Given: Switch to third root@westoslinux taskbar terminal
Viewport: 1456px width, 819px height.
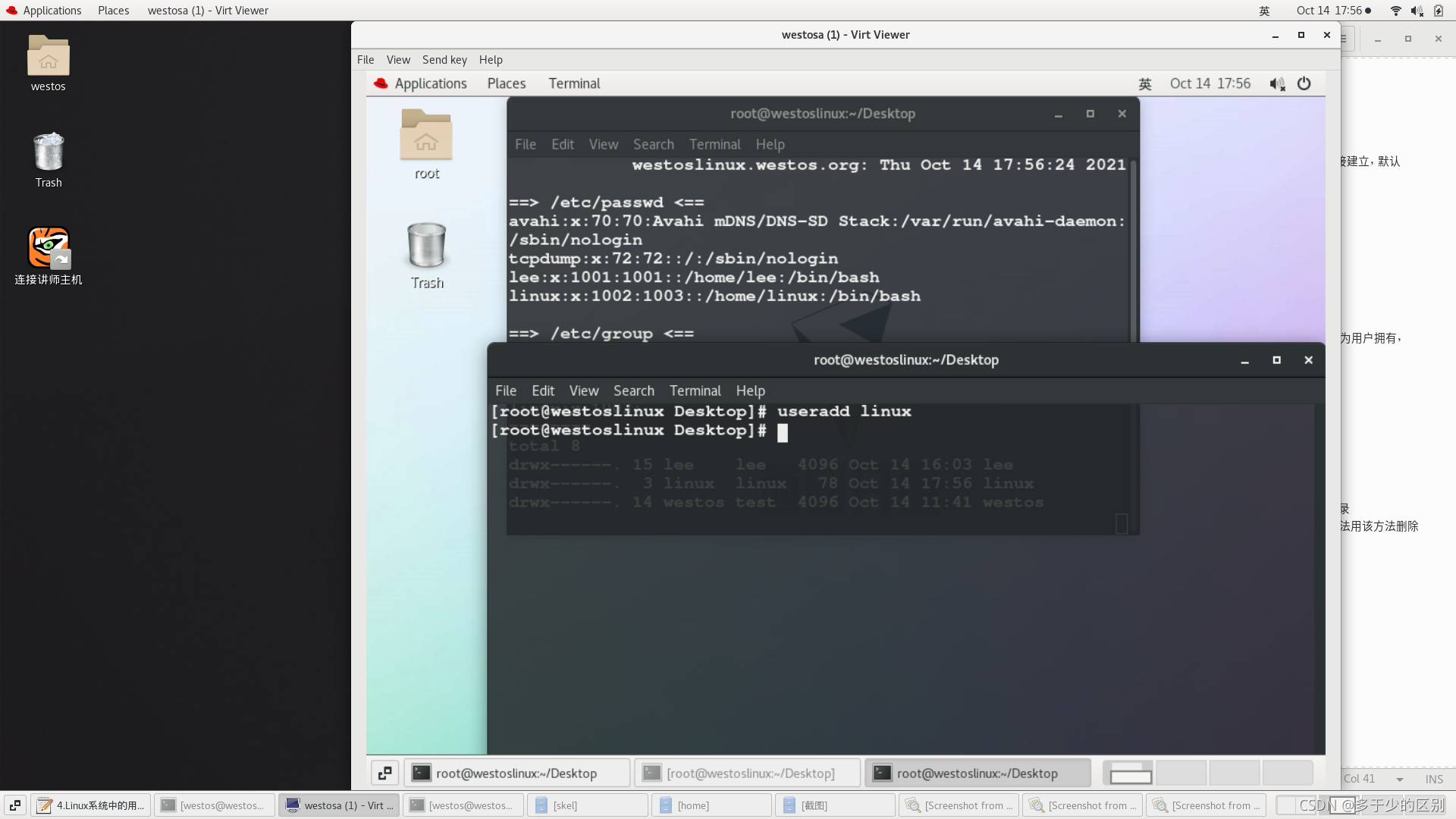Looking at the screenshot, I should 977,773.
